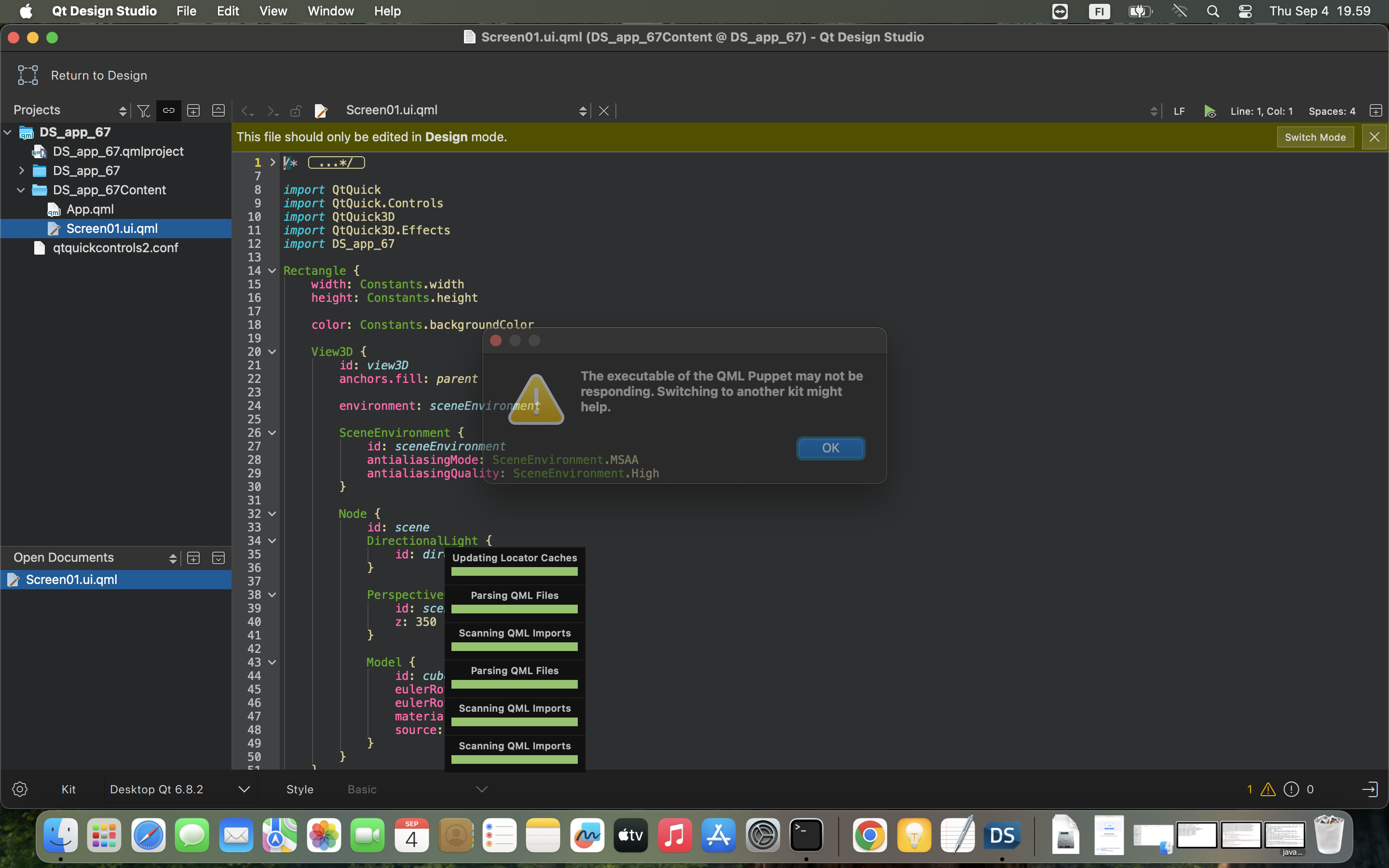Open the Window menu
Viewport: 1389px width, 868px height.
pos(330,11)
